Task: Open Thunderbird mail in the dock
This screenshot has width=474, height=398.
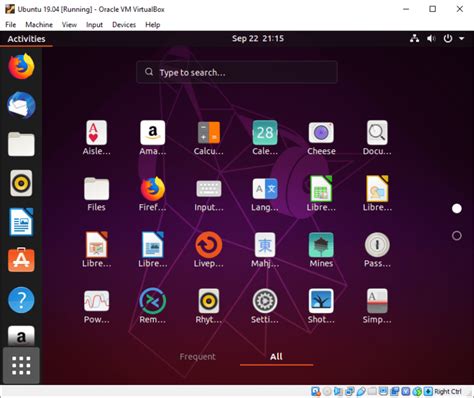Action: (x=21, y=105)
